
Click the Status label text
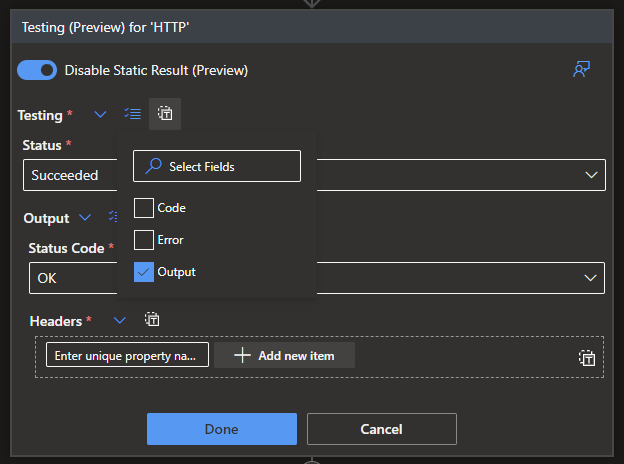[x=42, y=145]
